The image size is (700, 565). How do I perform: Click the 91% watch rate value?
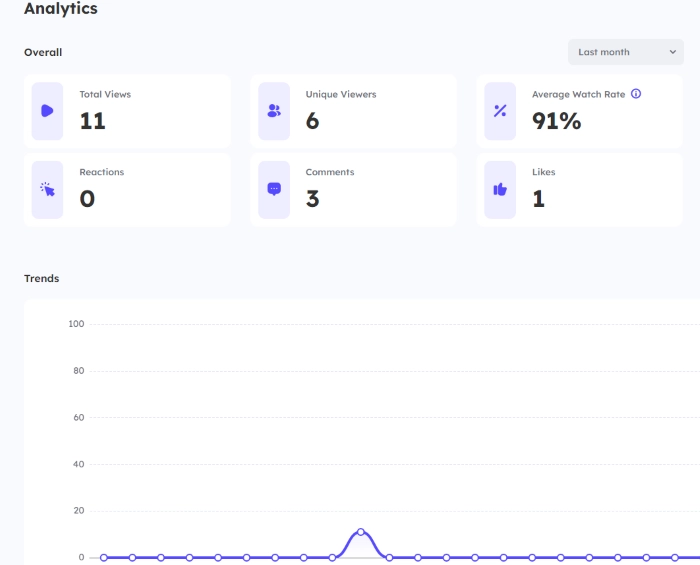(556, 121)
